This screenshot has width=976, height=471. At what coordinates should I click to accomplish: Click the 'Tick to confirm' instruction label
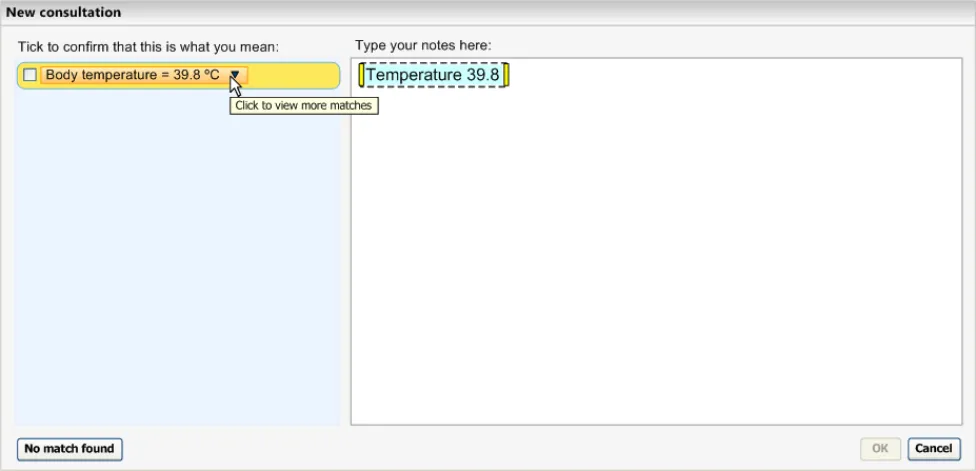(148, 46)
